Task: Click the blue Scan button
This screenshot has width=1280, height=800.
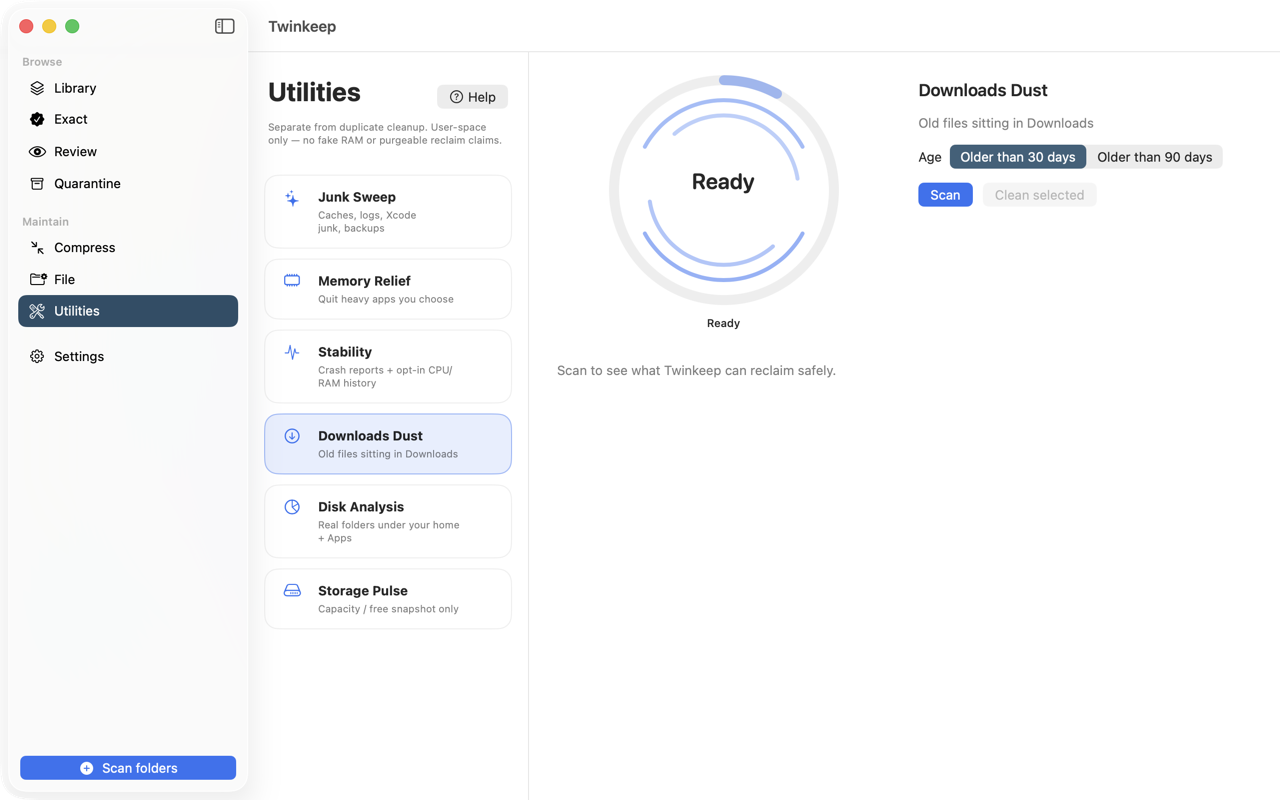Action: [x=945, y=195]
